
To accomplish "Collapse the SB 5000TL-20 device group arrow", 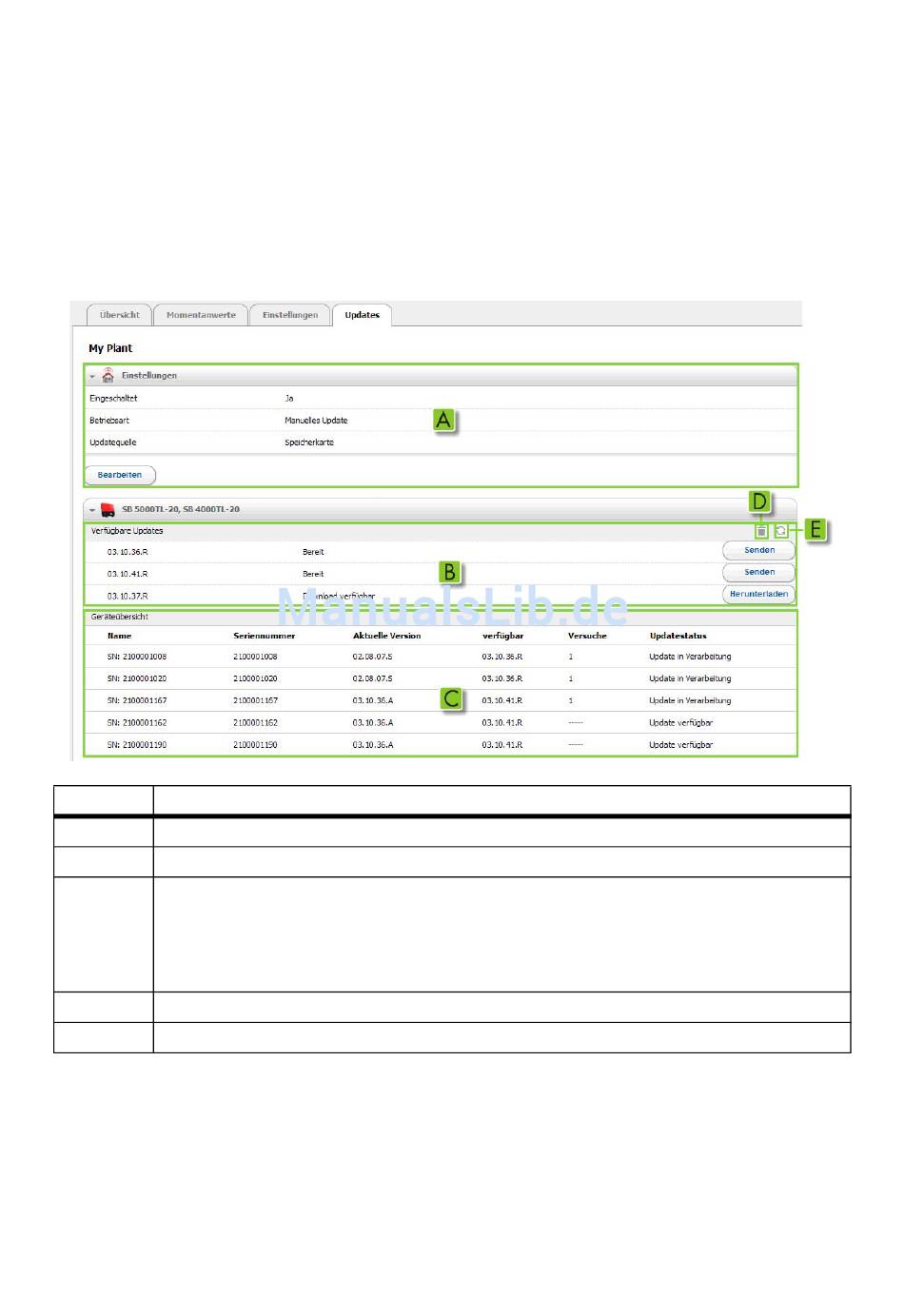I will tap(92, 510).
